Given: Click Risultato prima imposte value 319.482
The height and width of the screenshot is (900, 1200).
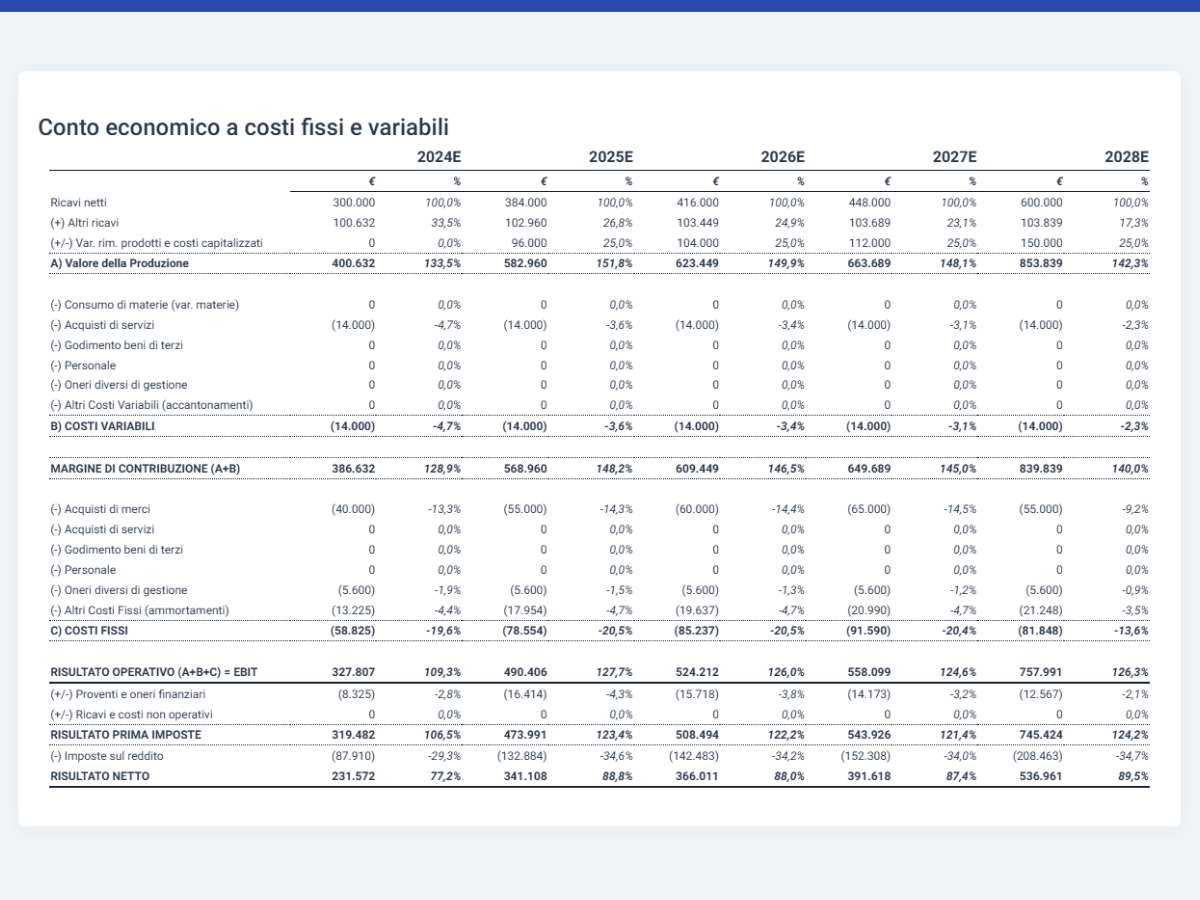Looking at the screenshot, I should [x=353, y=734].
